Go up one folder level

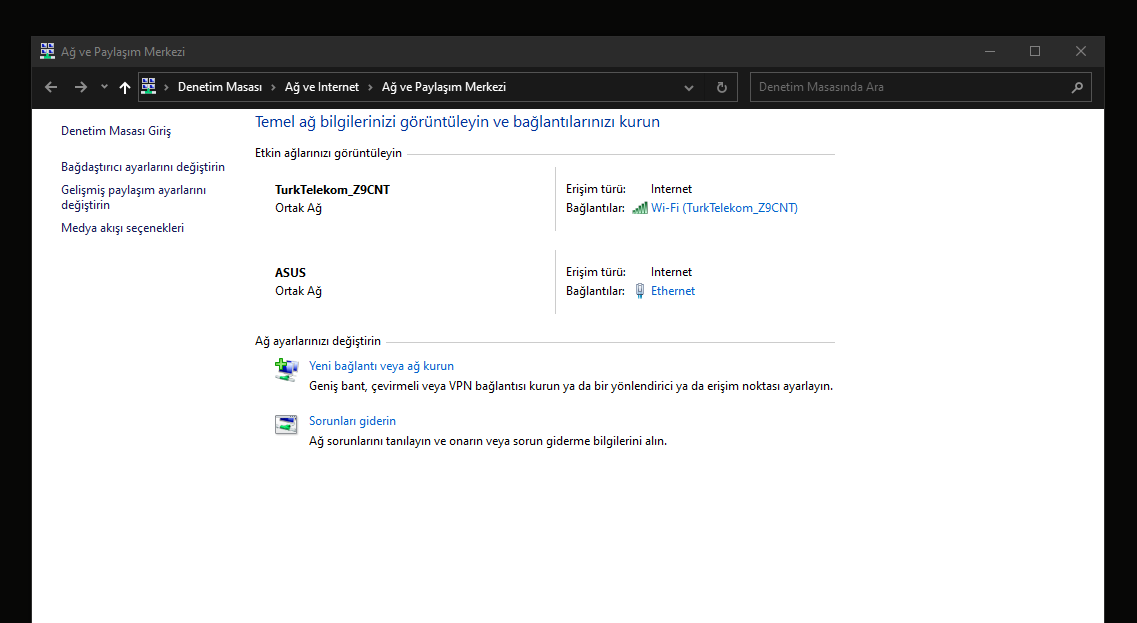tap(125, 87)
